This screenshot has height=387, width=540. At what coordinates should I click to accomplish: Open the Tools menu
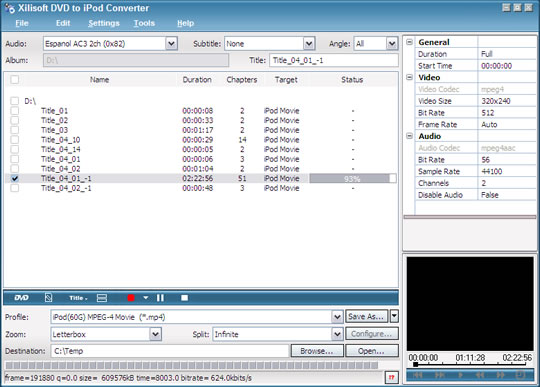point(144,23)
